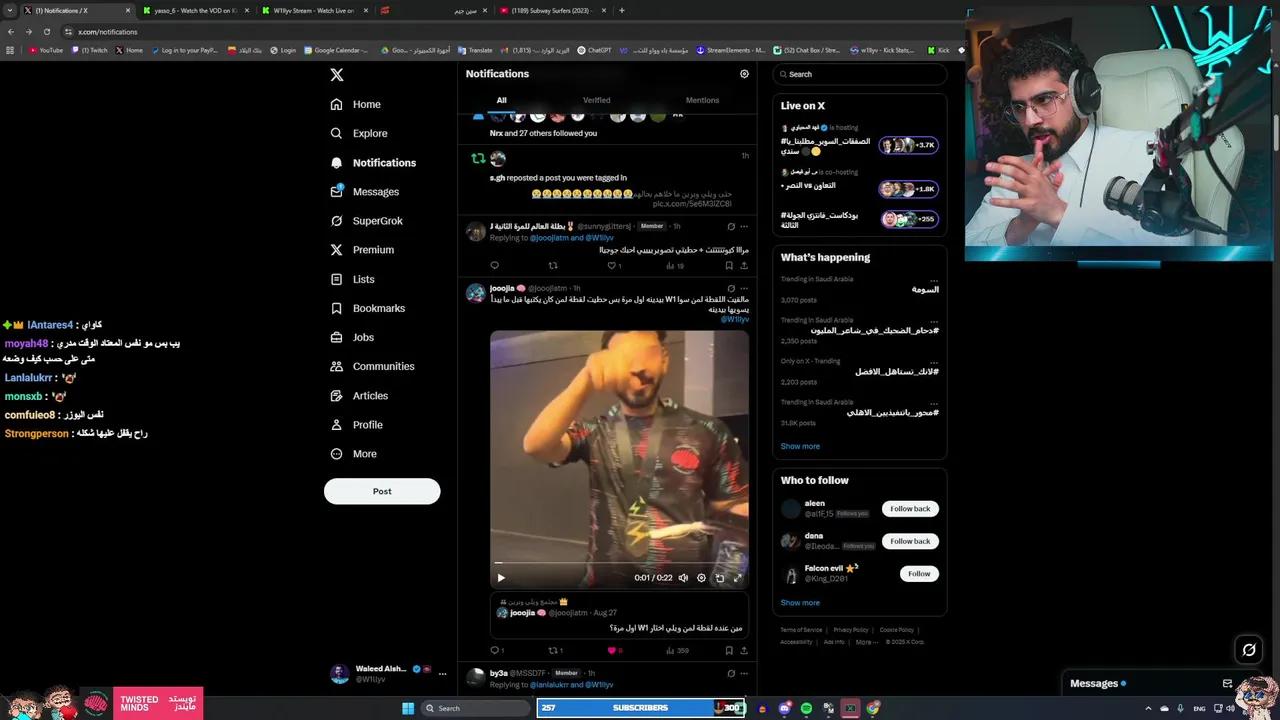This screenshot has width=1280, height=720.
Task: Open video settings gear
Action: pyautogui.click(x=701, y=577)
